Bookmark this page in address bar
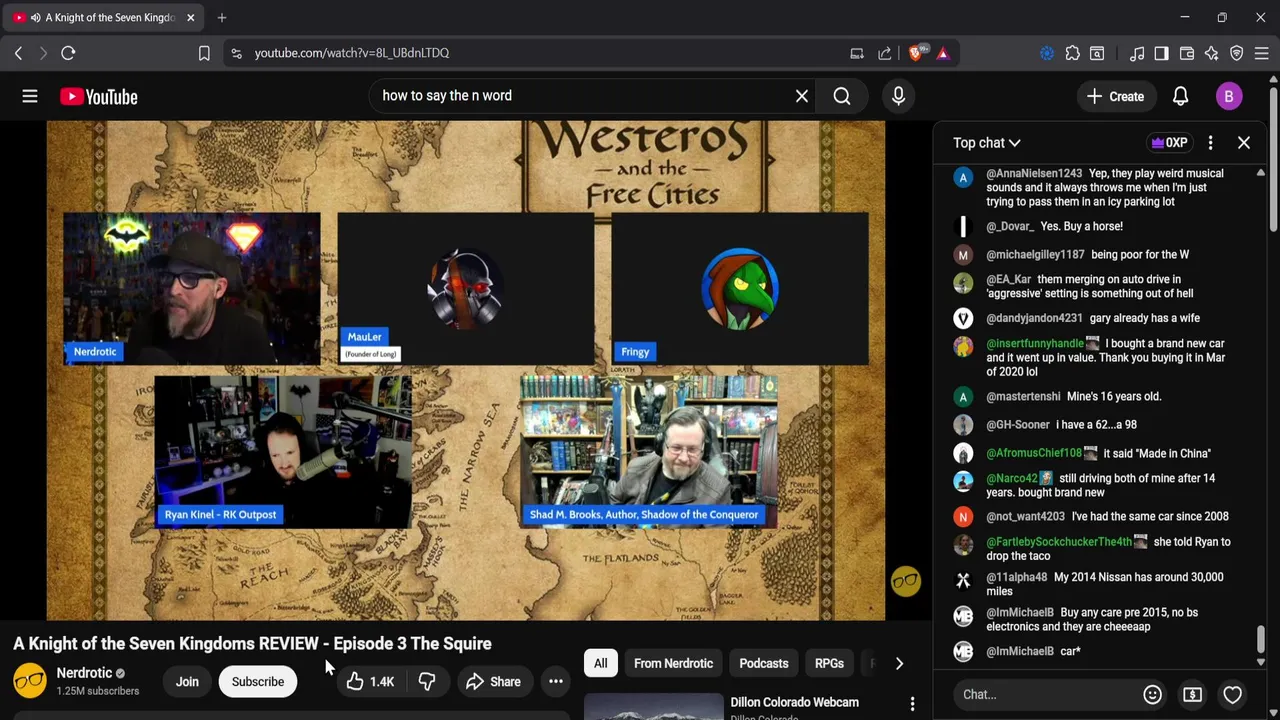This screenshot has height=720, width=1280. [204, 53]
